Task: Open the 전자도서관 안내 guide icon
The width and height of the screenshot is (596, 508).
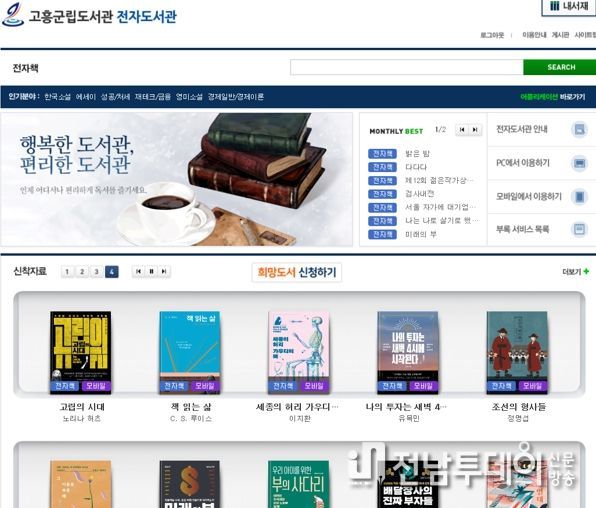Action: pos(579,129)
